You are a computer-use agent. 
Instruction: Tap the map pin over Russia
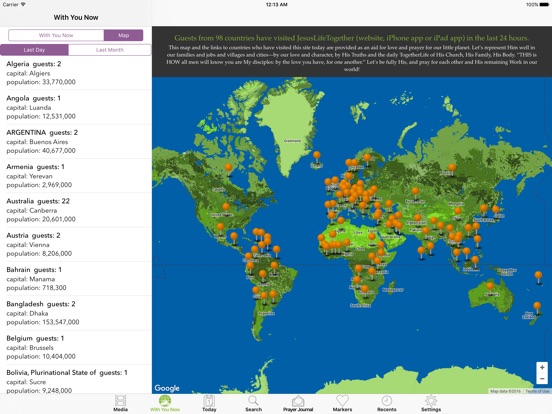(452, 169)
